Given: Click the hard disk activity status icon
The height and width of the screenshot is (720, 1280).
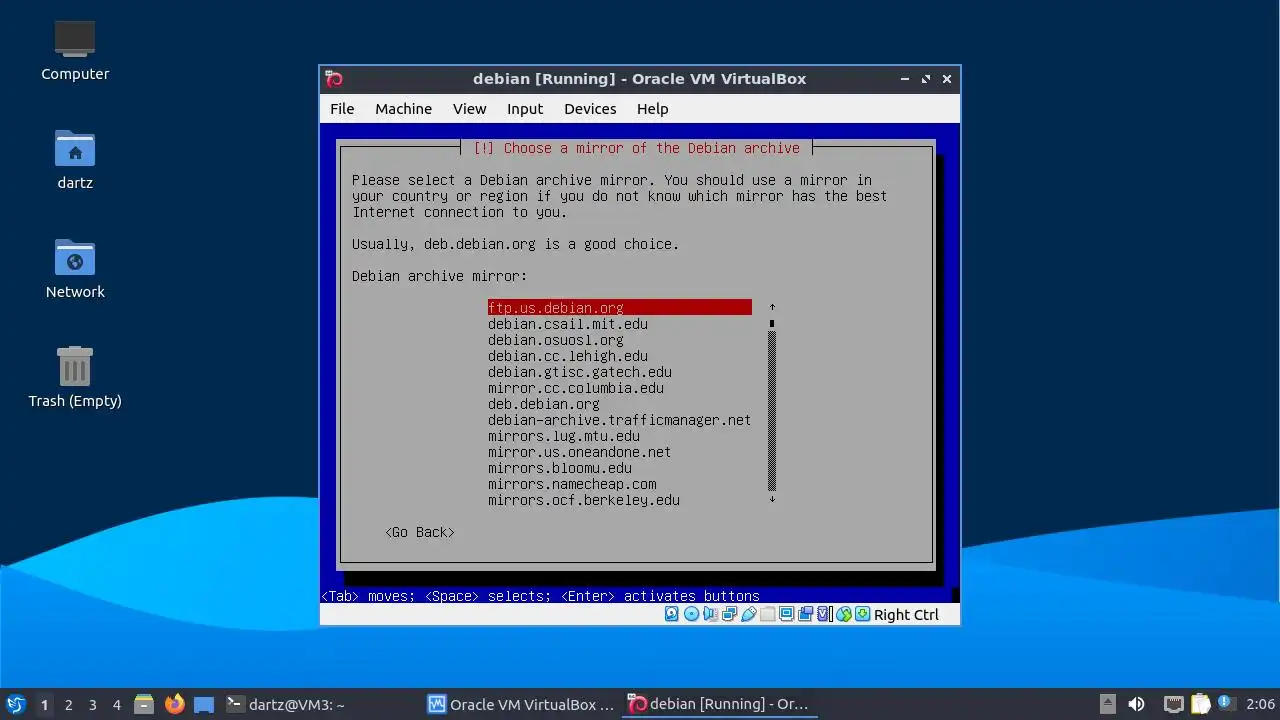Looking at the screenshot, I should (x=672, y=614).
